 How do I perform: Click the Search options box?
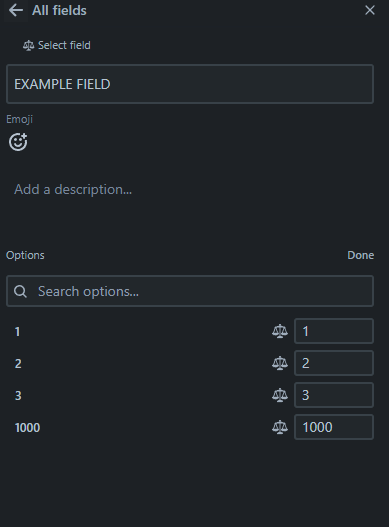tap(190, 291)
